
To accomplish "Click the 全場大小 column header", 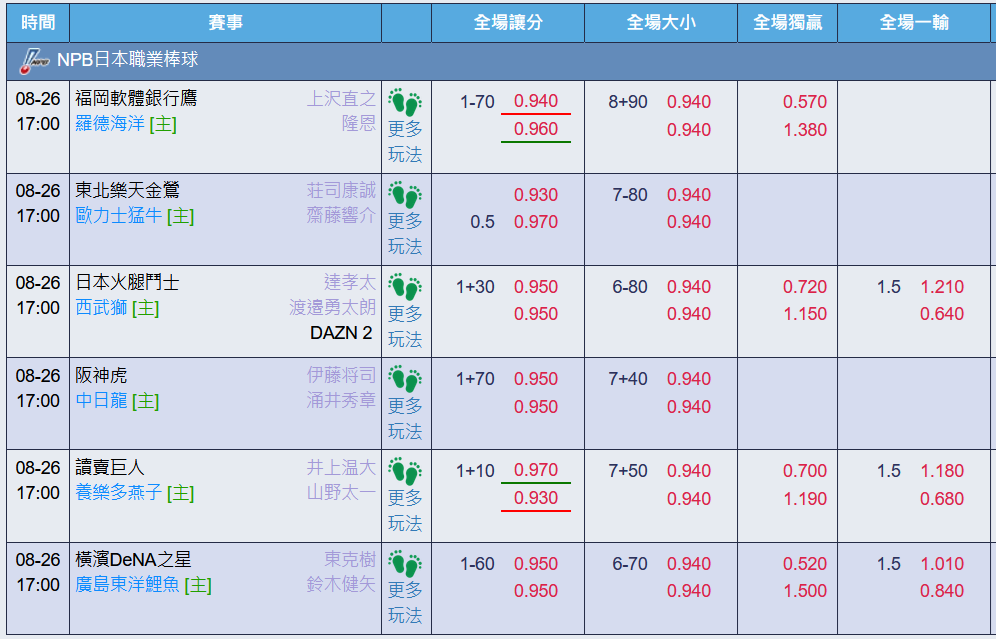I will click(x=661, y=23).
